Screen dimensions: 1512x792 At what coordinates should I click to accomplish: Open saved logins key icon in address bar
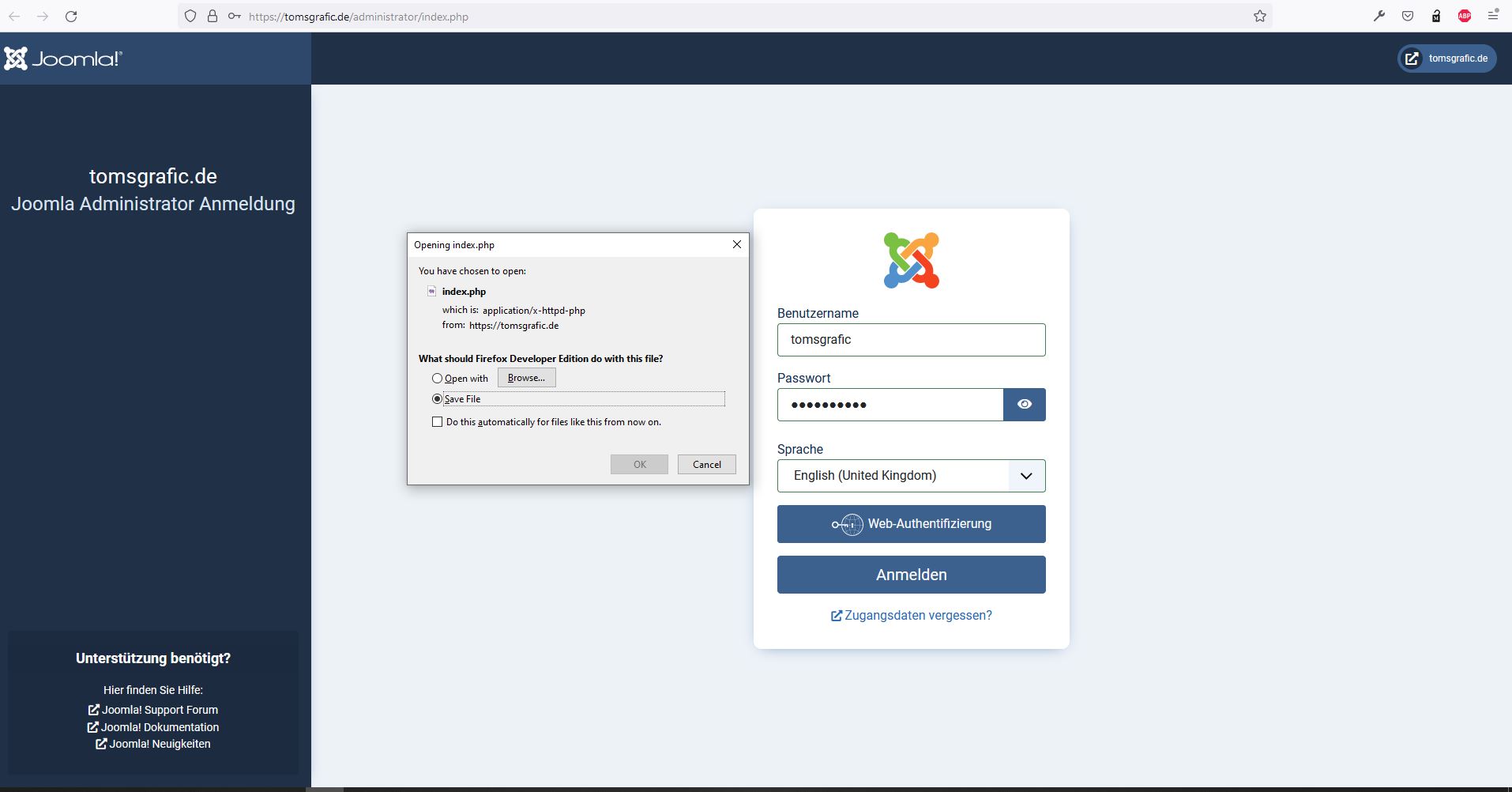pyautogui.click(x=235, y=17)
